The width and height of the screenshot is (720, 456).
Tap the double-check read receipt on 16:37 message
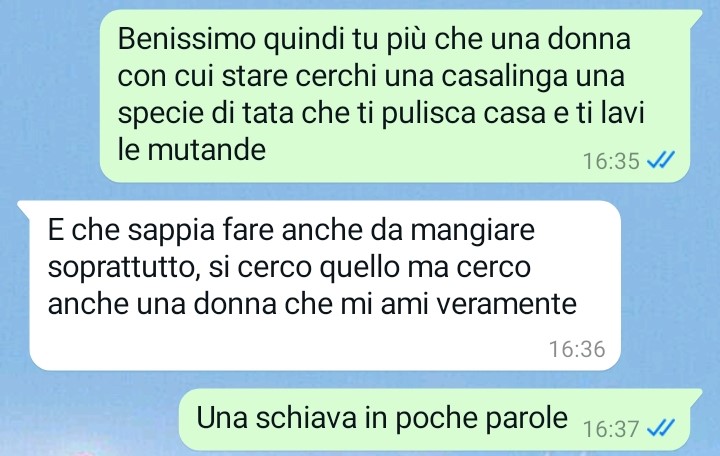pyautogui.click(x=661, y=429)
